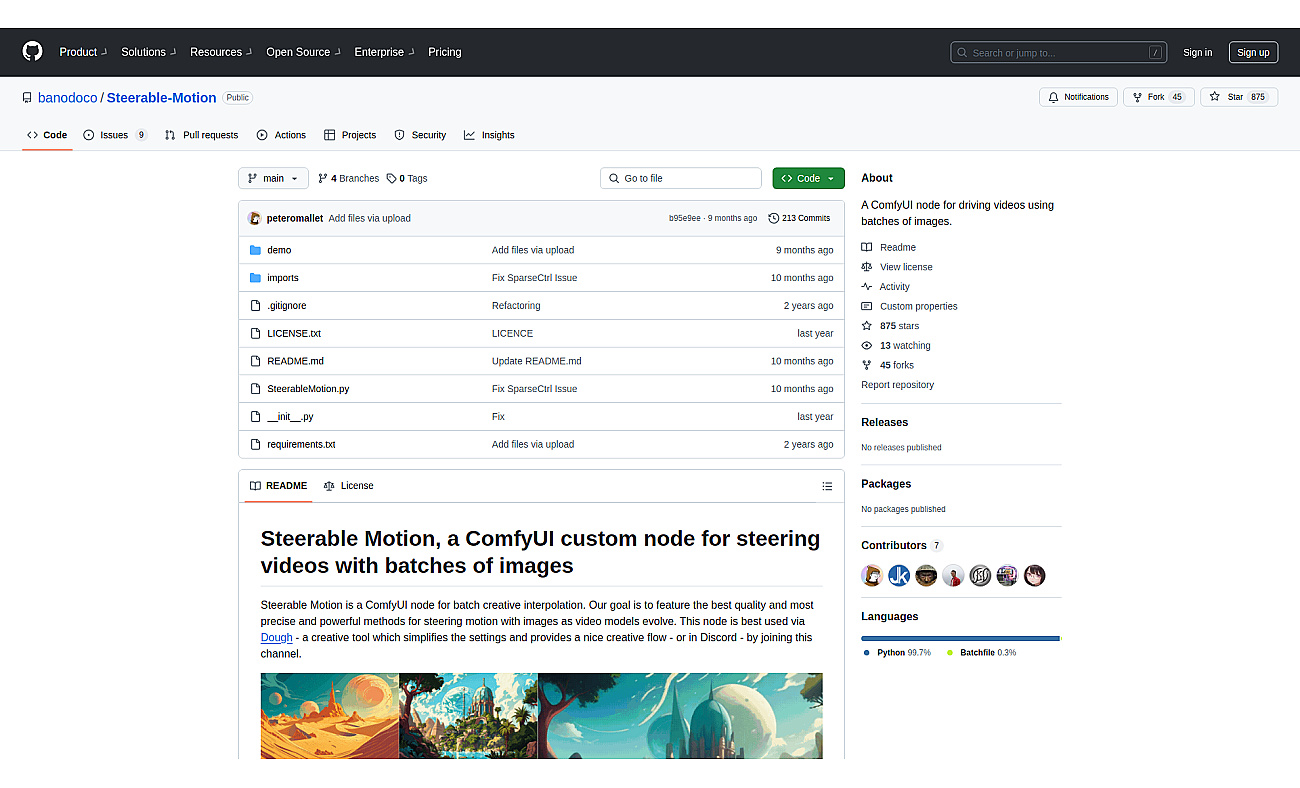1300x788 pixels.
Task: Open commit hash b95e9ee
Action: 685,218
